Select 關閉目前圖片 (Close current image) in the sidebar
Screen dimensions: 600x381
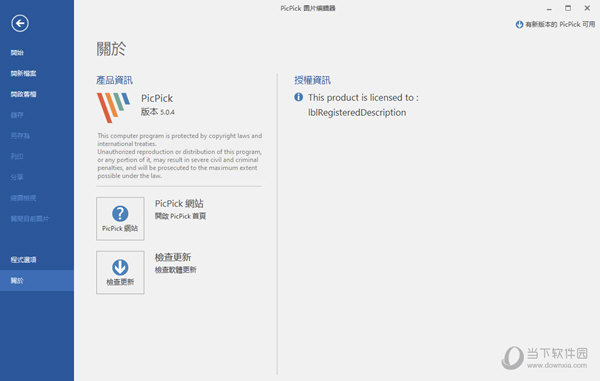point(29,218)
